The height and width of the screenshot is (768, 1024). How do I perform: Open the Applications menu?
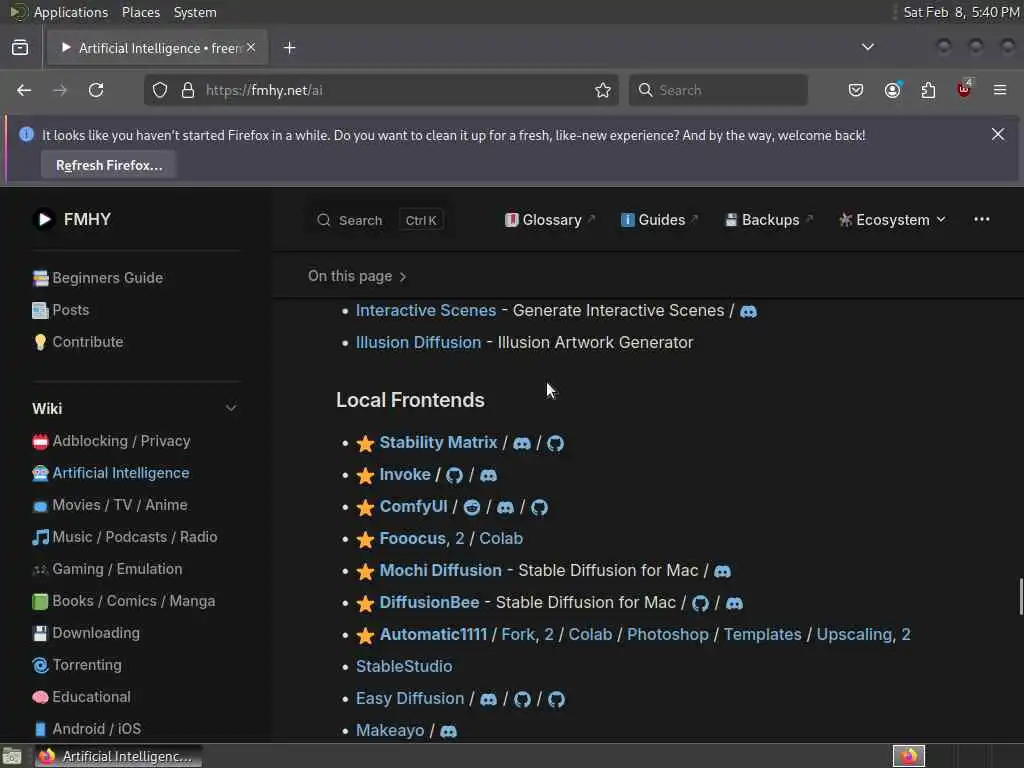coord(71,12)
